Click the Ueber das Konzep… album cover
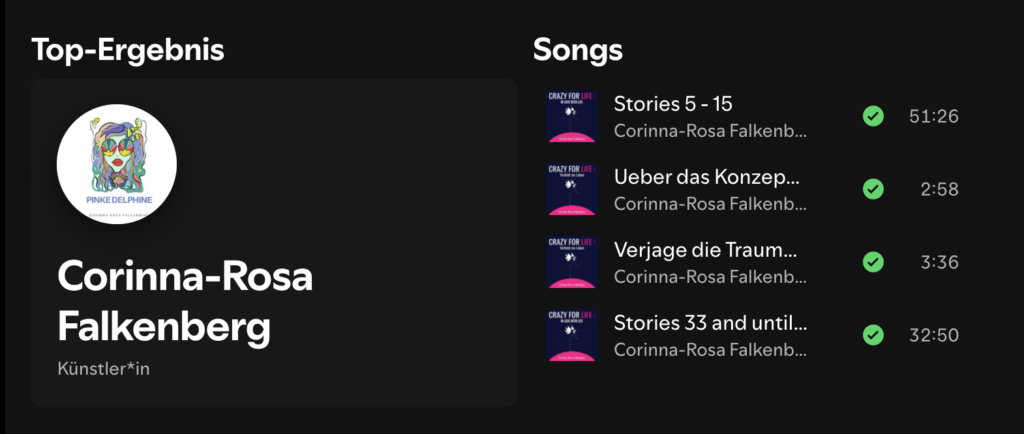Viewport: 1024px width, 434px height. pyautogui.click(x=572, y=189)
